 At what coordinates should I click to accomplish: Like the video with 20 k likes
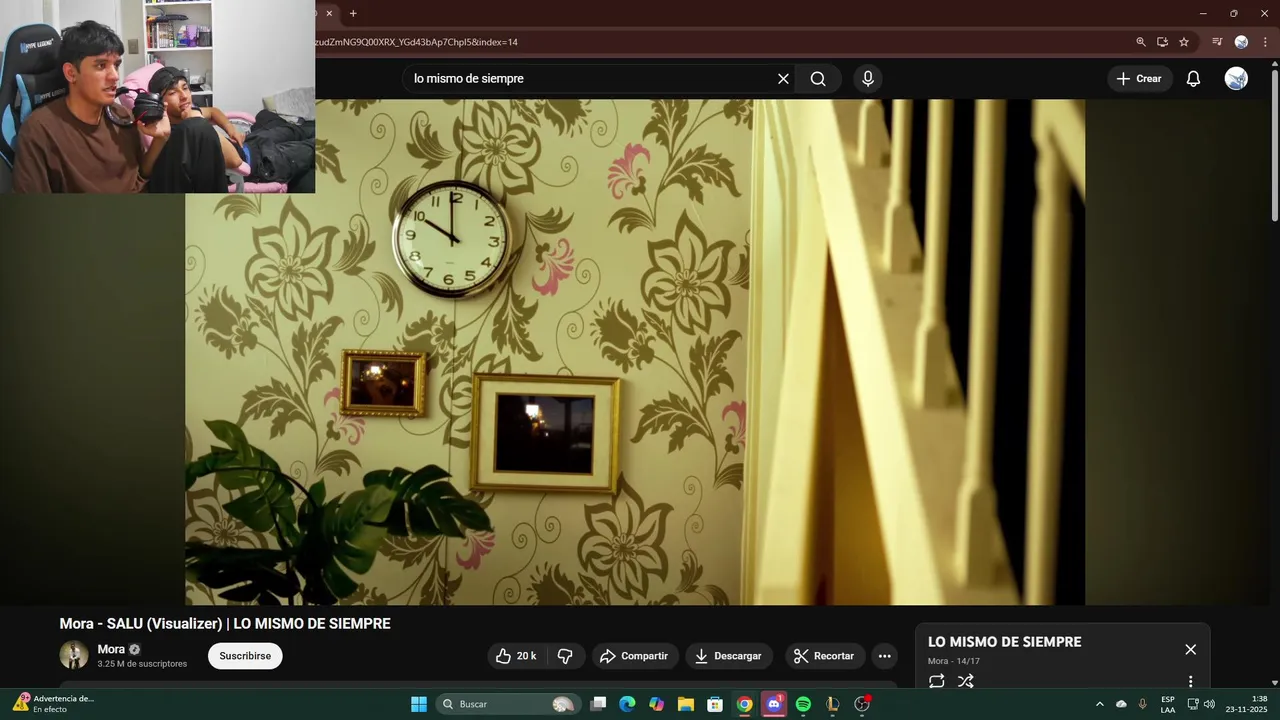coord(517,656)
